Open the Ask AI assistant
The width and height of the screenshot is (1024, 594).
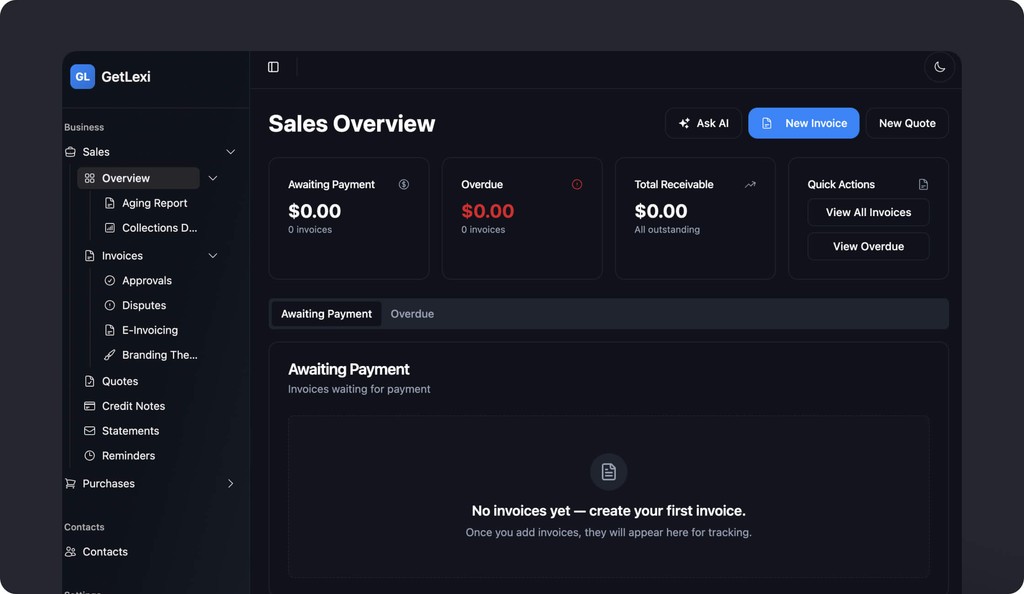click(703, 123)
